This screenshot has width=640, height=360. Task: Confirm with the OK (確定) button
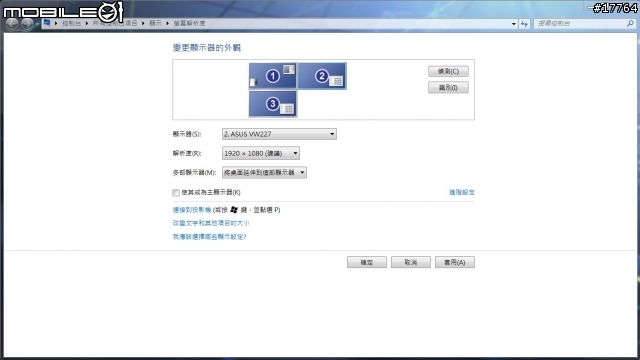point(367,262)
